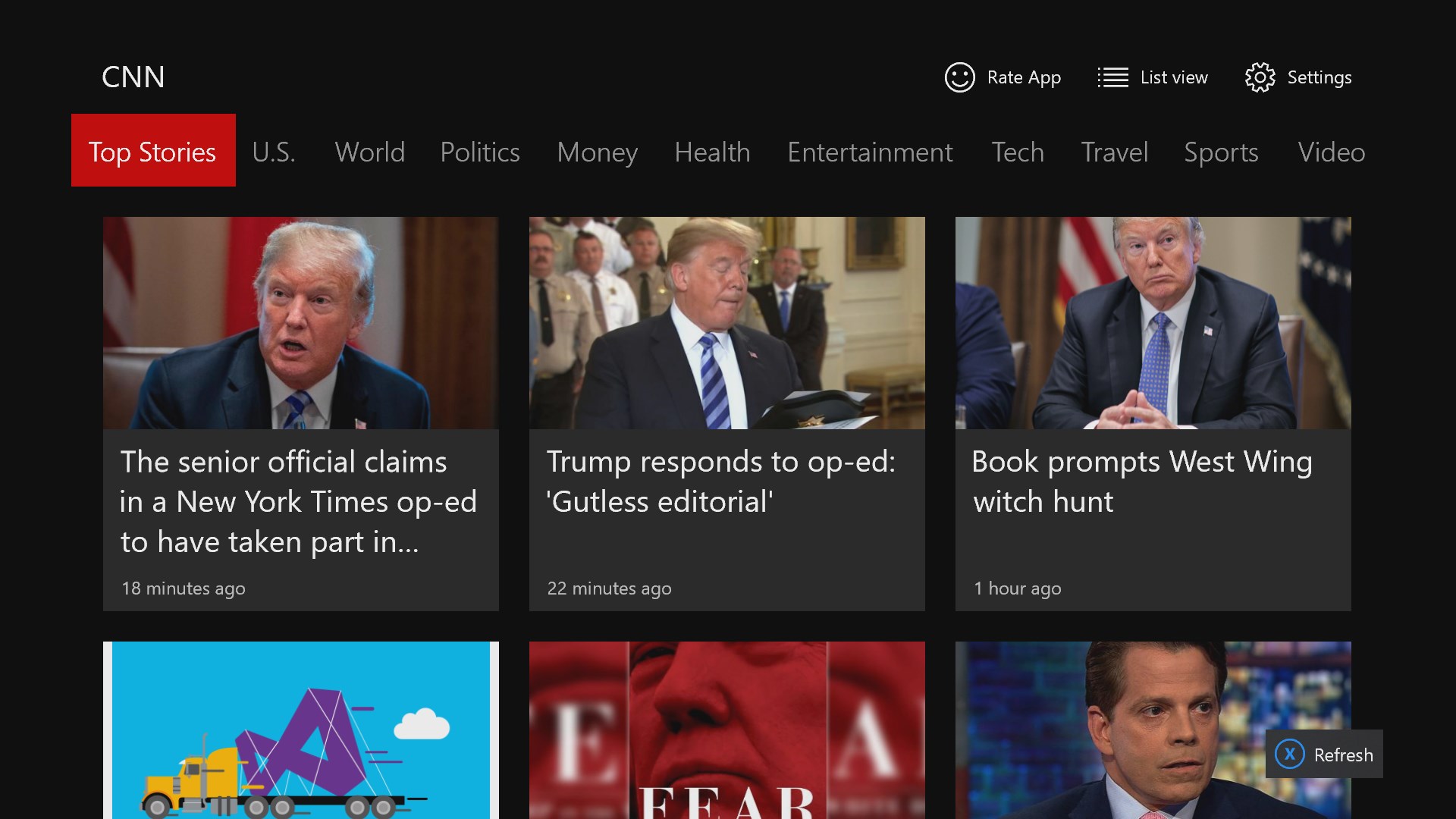Open the Health category

pyautogui.click(x=712, y=152)
